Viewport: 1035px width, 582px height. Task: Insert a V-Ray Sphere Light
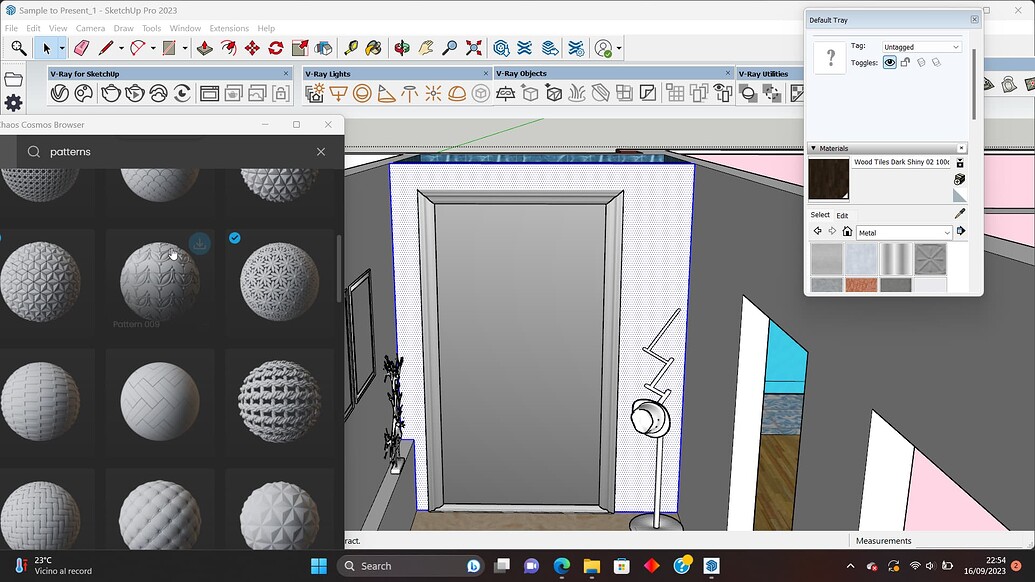pyautogui.click(x=362, y=93)
